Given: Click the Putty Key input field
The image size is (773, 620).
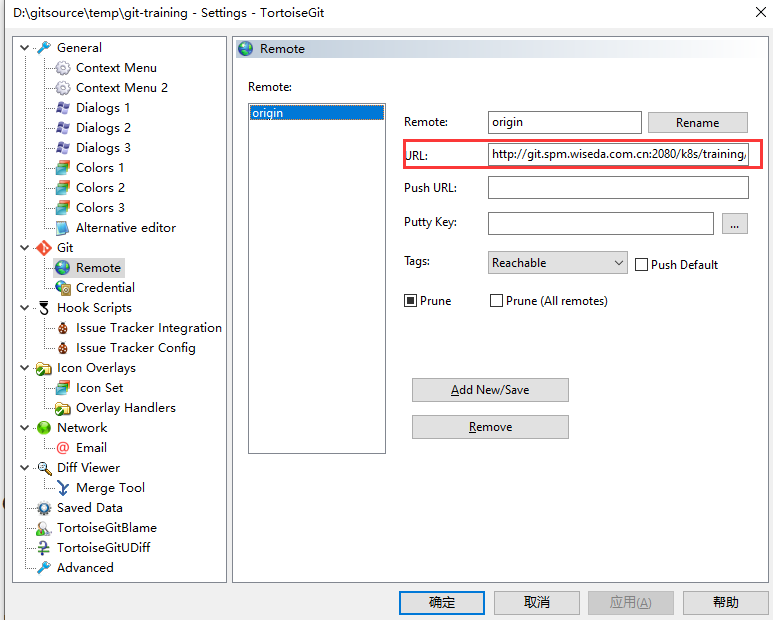Looking at the screenshot, I should pyautogui.click(x=600, y=224).
